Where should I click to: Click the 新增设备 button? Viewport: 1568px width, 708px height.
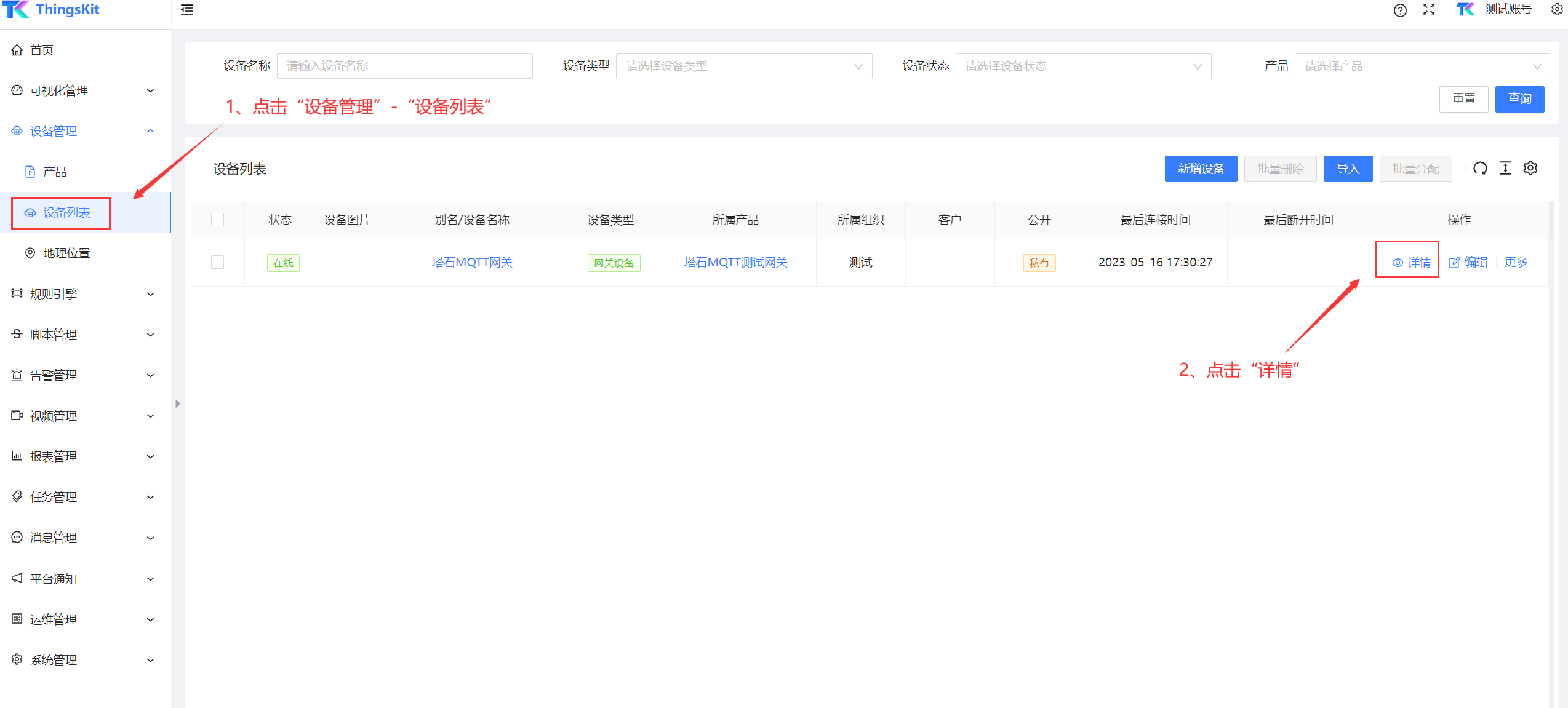(1200, 169)
